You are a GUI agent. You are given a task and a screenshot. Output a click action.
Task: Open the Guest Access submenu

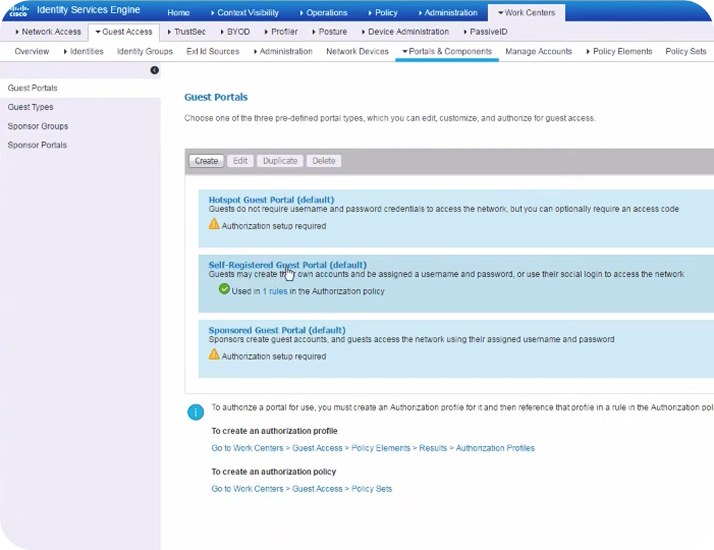click(x=124, y=32)
